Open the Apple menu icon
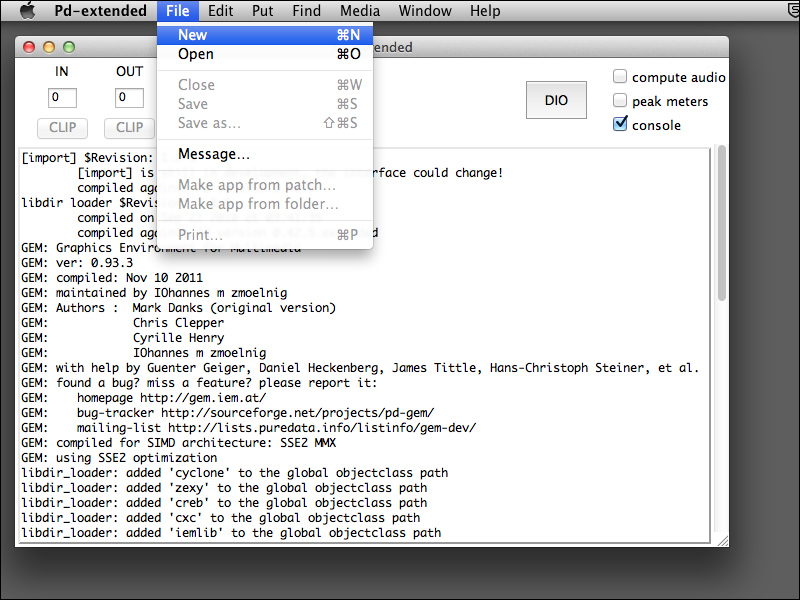Screen dimensions: 800x600 click(28, 11)
